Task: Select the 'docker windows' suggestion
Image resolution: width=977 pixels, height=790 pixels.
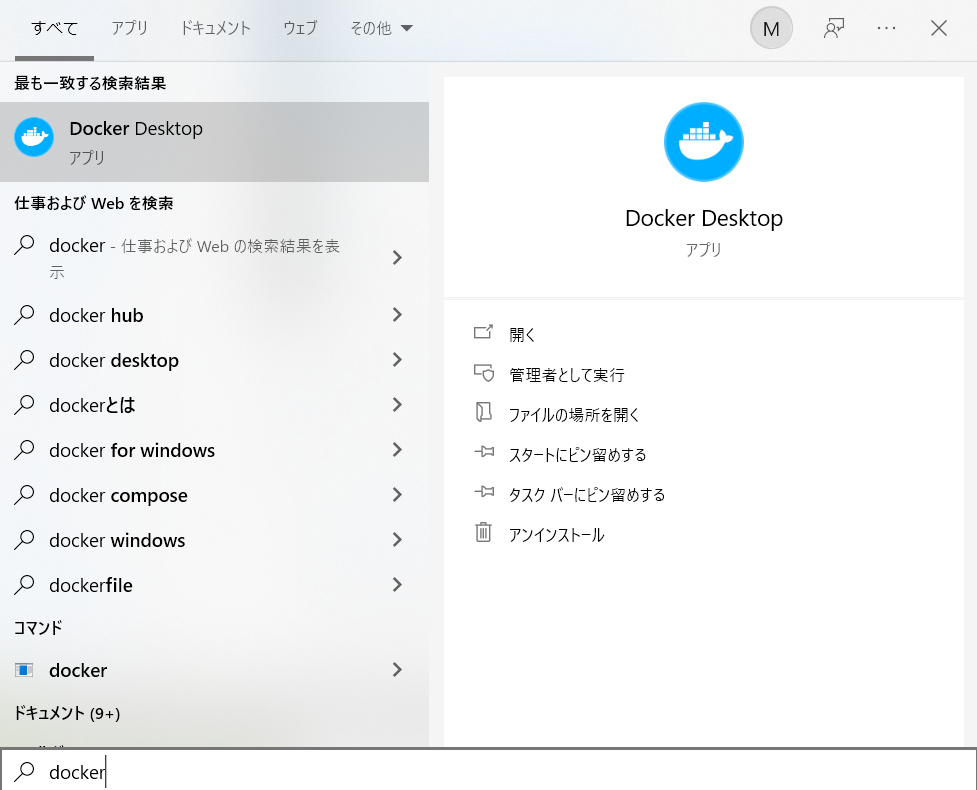Action: [x=214, y=540]
